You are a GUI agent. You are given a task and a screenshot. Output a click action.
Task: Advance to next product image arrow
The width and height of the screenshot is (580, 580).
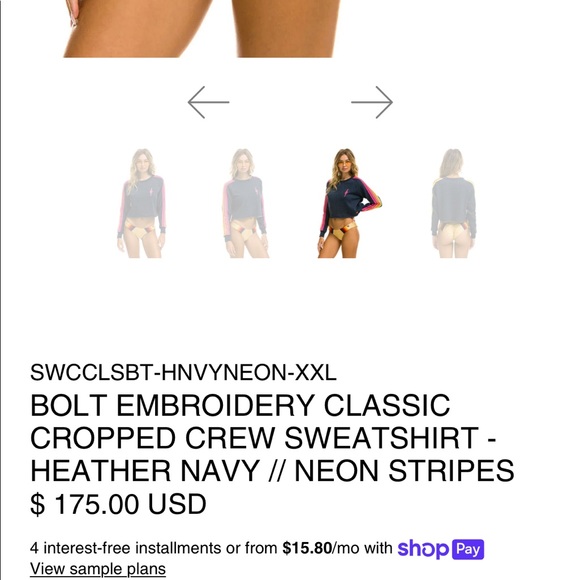pos(372,102)
